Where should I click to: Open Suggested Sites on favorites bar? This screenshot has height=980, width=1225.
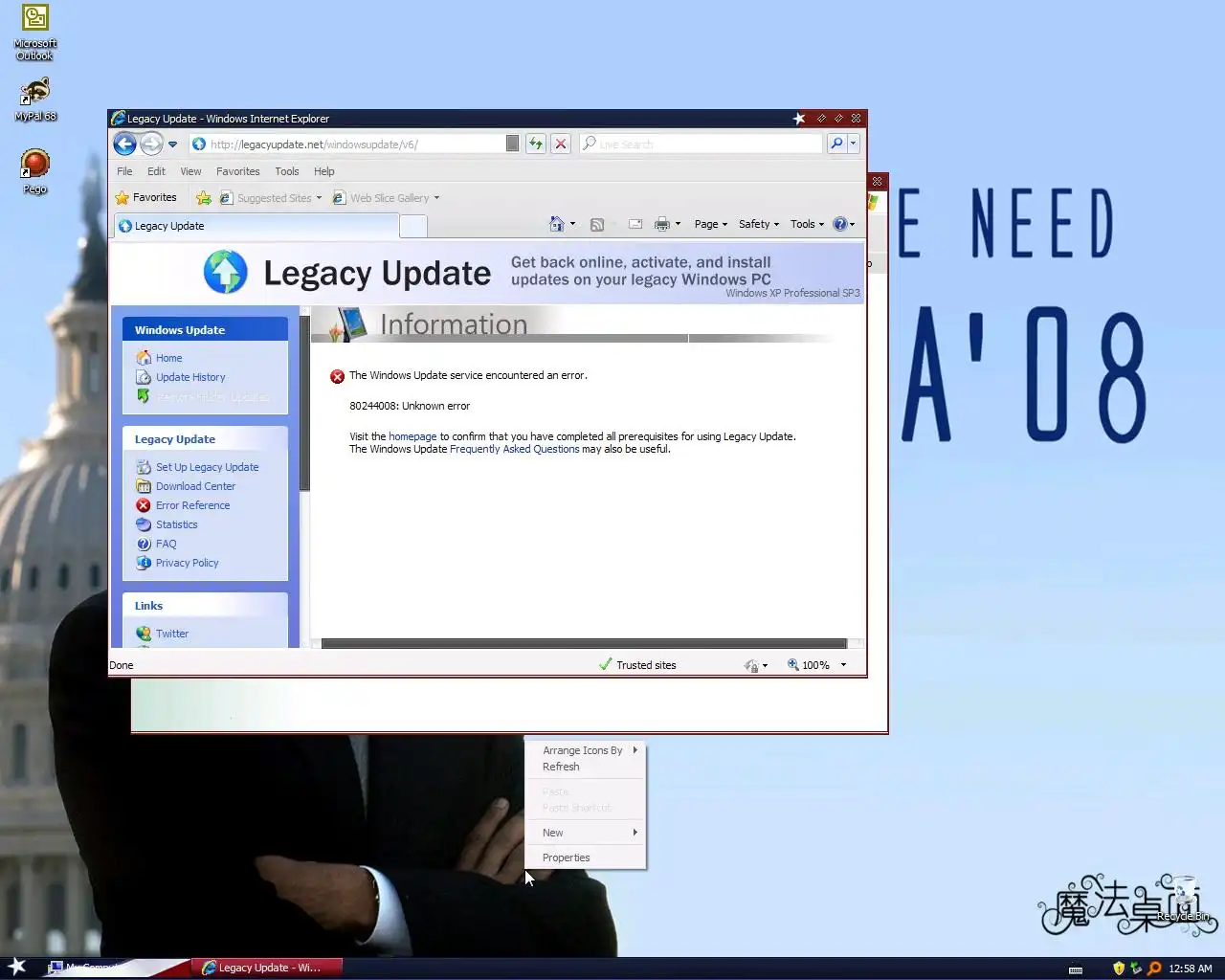click(270, 198)
